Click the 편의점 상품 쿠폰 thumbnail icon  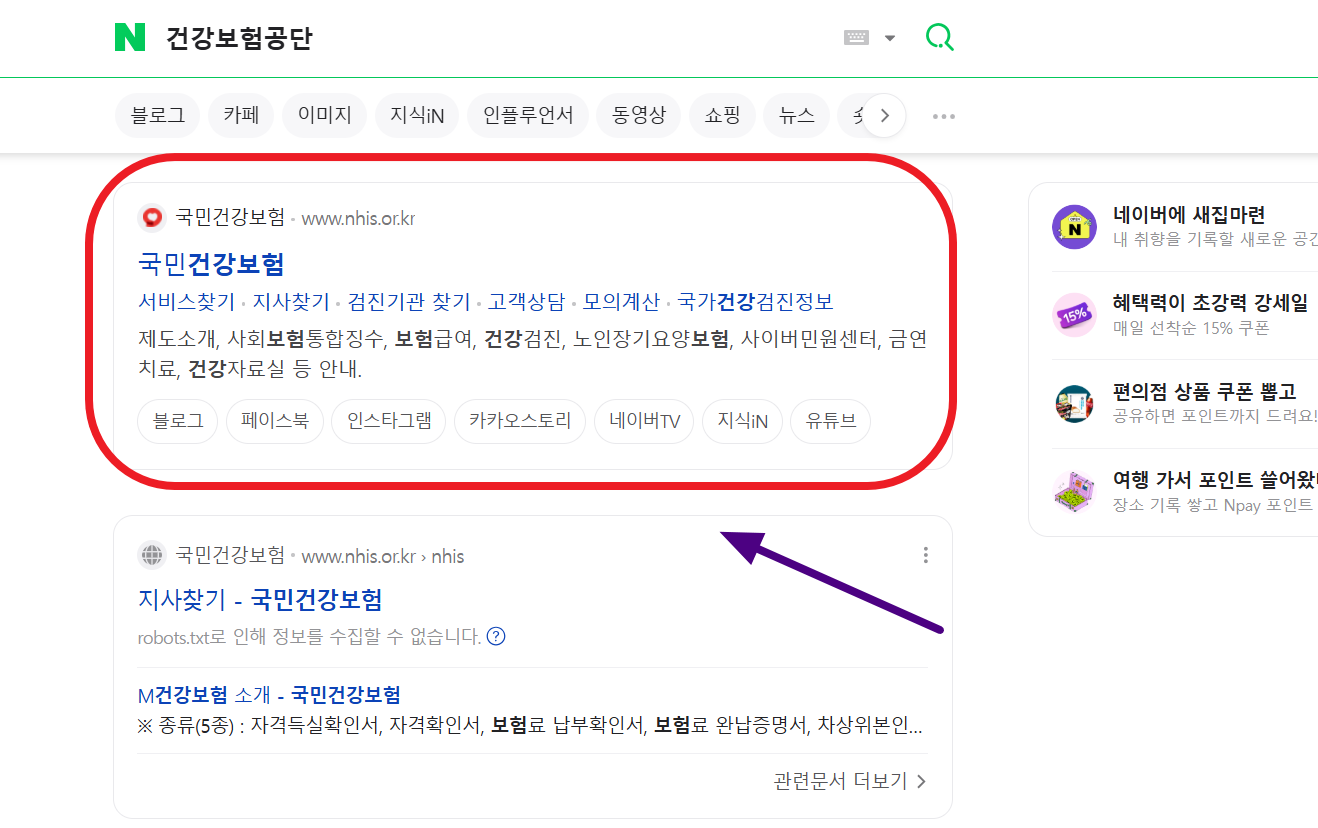[1075, 403]
